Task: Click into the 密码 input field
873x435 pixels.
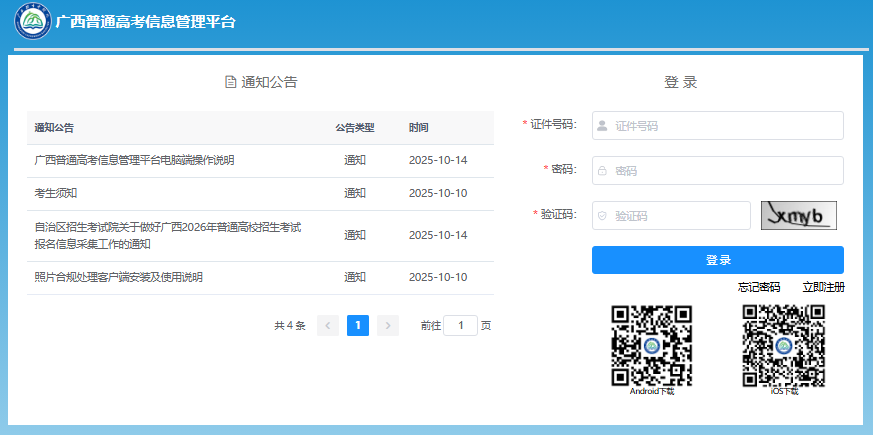Action: click(725, 171)
